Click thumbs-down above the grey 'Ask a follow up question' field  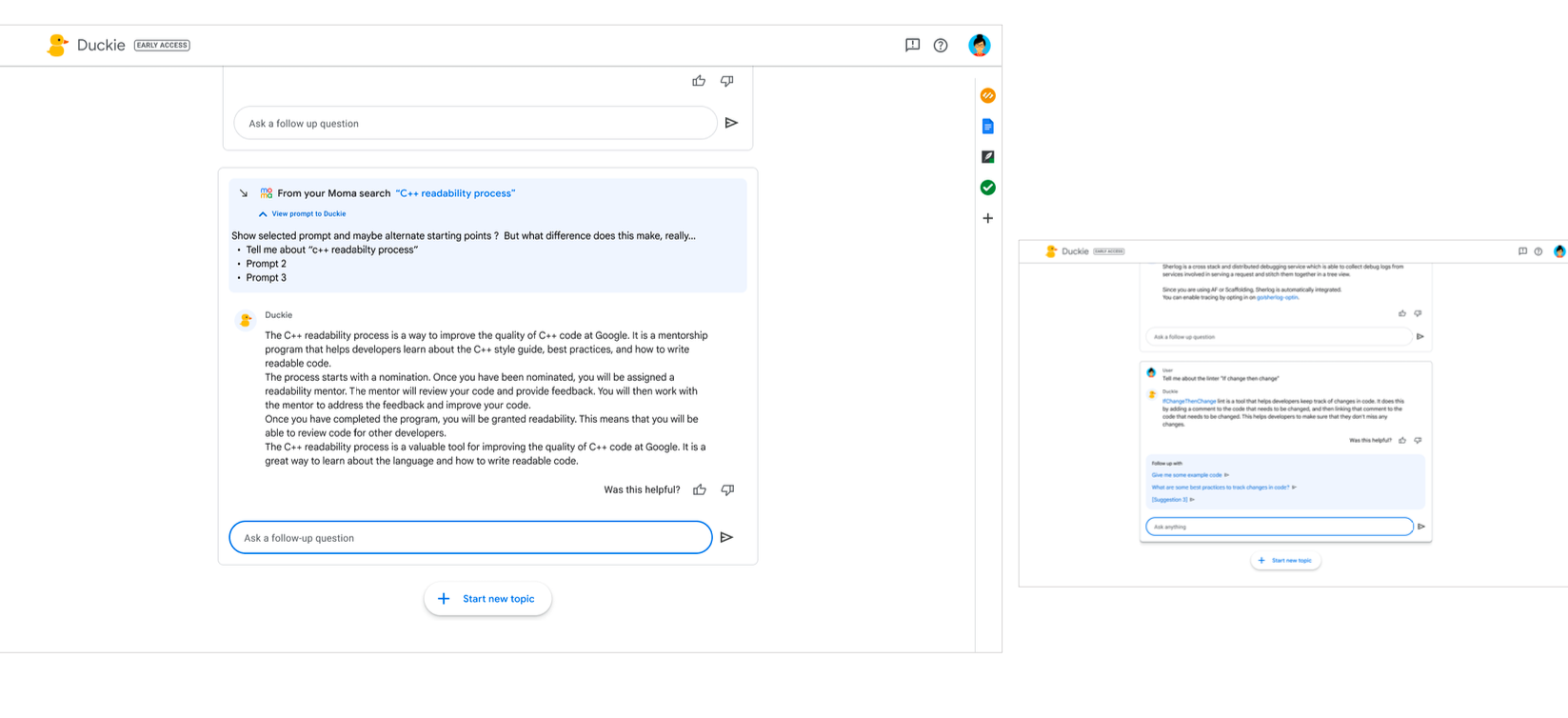[x=727, y=81]
